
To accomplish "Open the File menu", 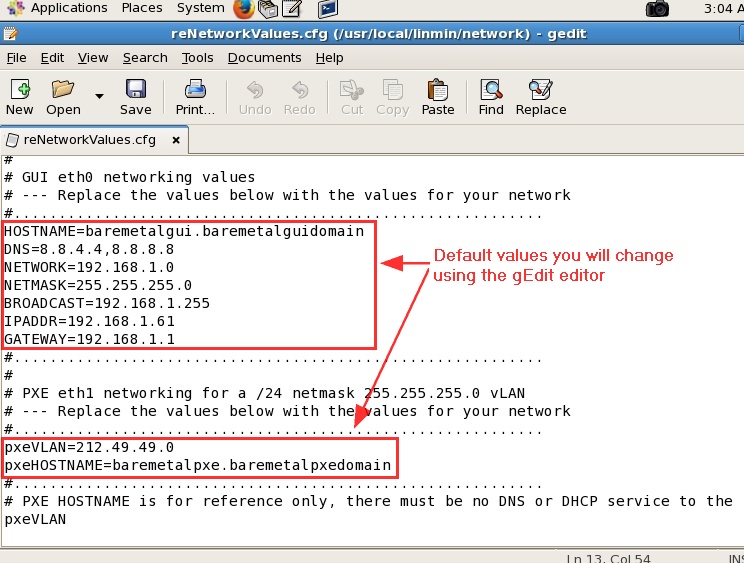I will pyautogui.click(x=17, y=57).
